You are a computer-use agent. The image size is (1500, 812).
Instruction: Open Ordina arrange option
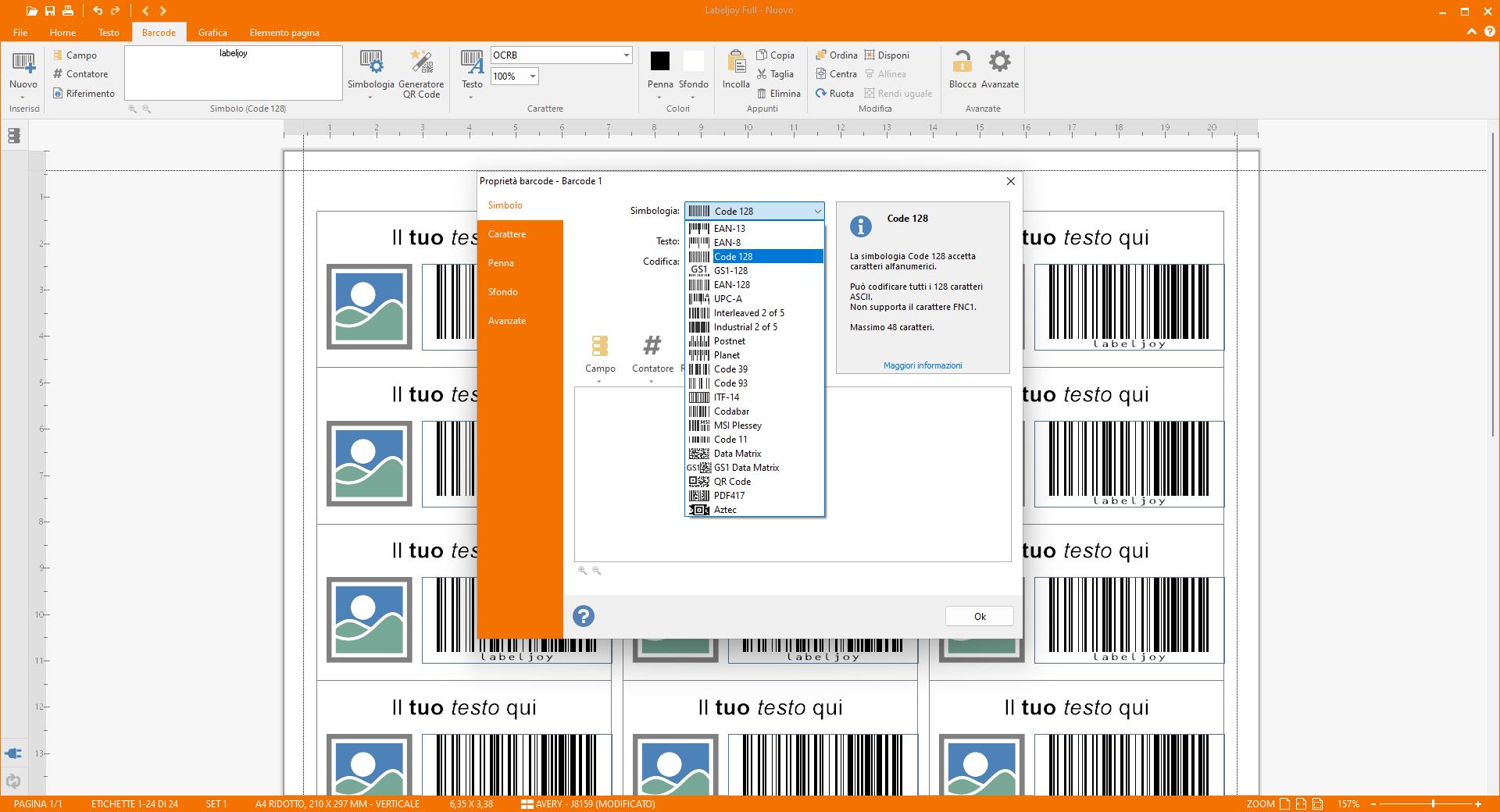(836, 55)
